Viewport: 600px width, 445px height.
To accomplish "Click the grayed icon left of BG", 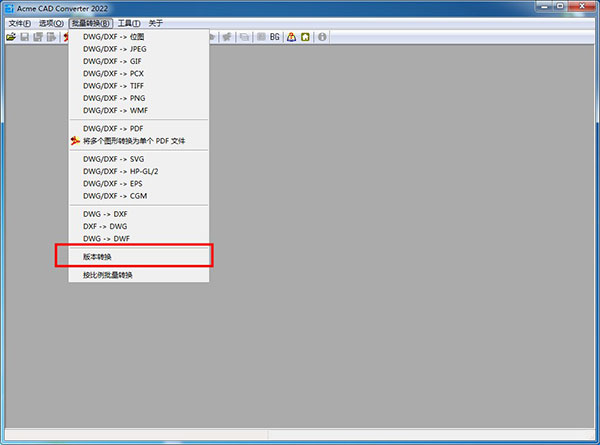I will pyautogui.click(x=261, y=37).
